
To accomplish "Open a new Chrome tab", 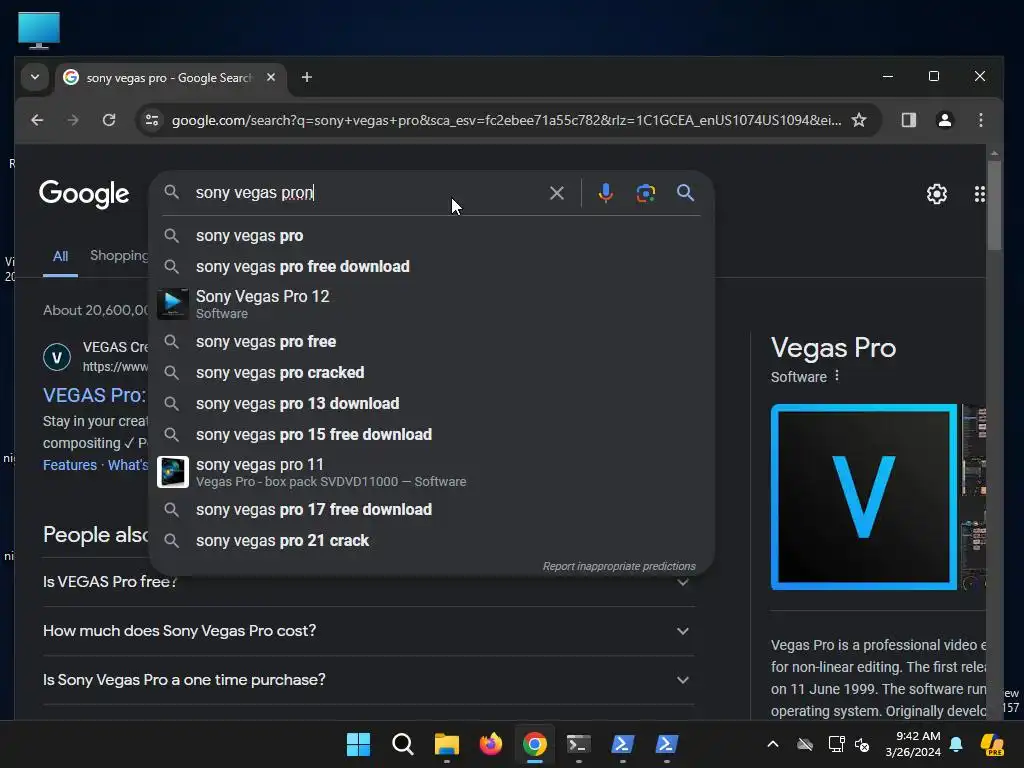I will [x=306, y=77].
